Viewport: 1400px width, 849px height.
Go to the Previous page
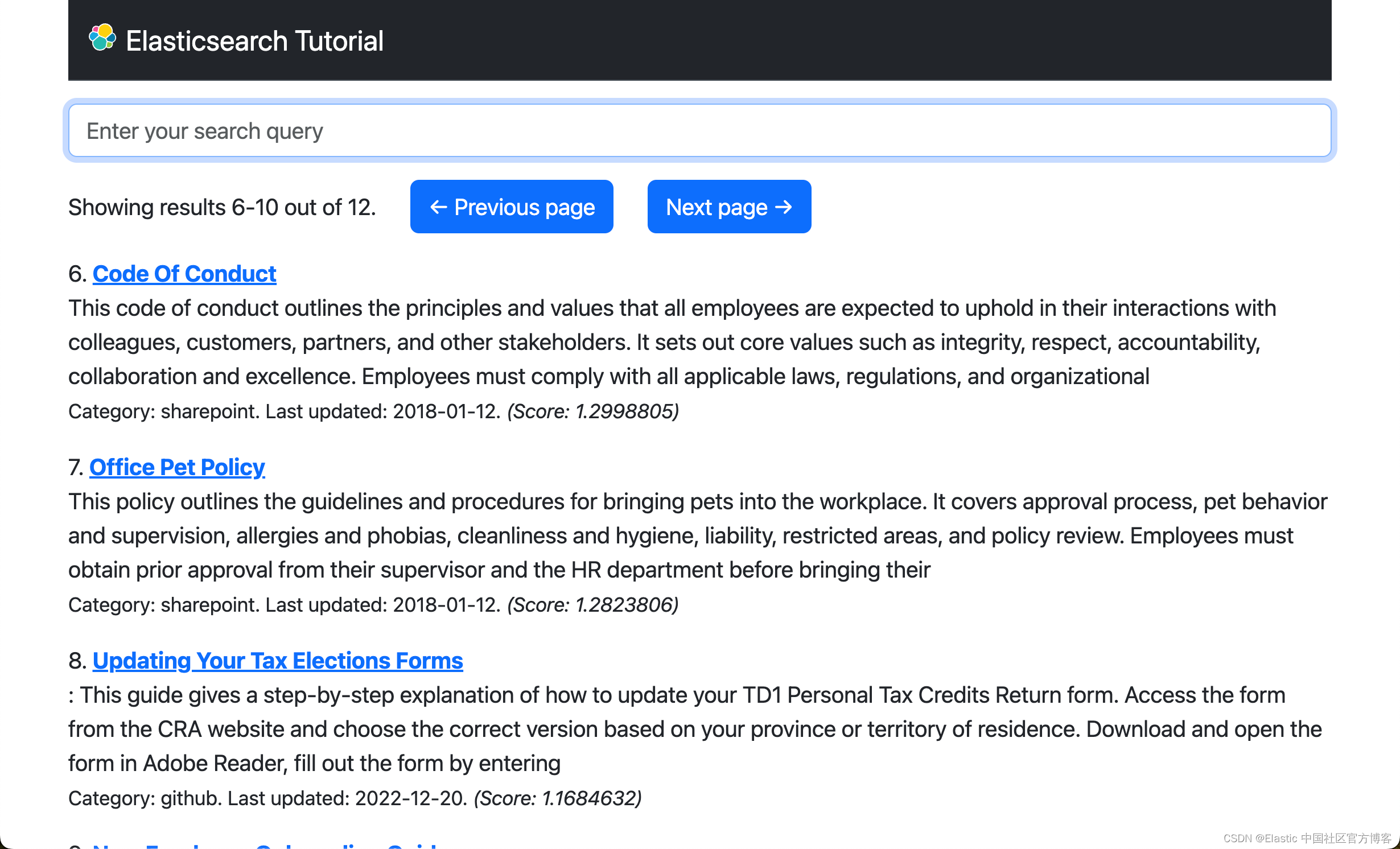pyautogui.click(x=511, y=207)
